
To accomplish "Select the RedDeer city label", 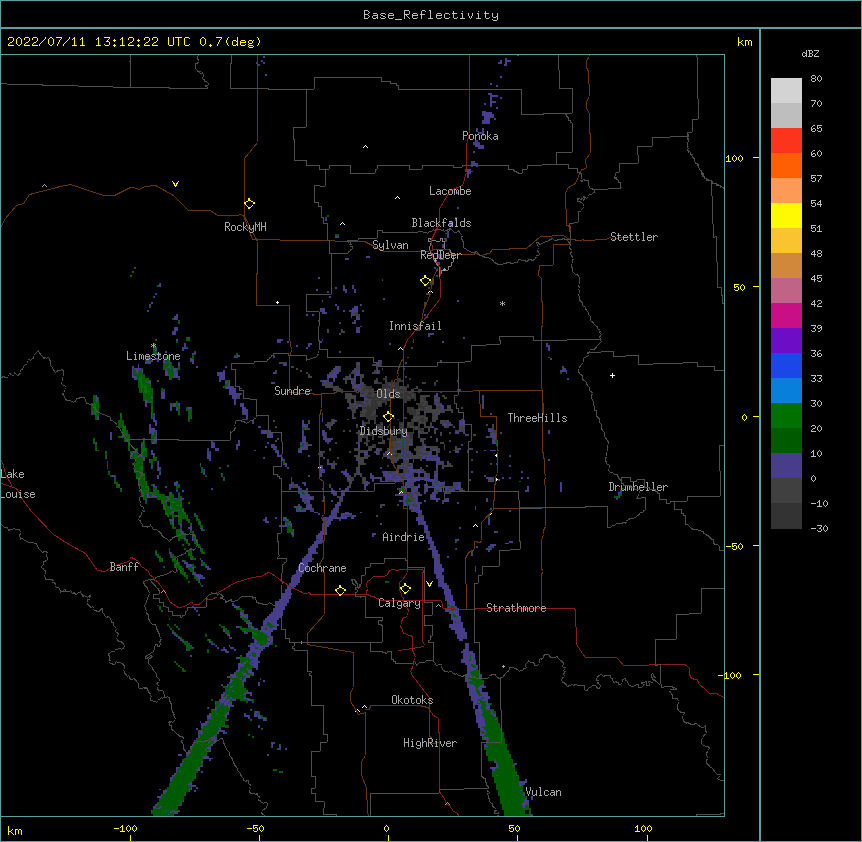I will point(440,255).
